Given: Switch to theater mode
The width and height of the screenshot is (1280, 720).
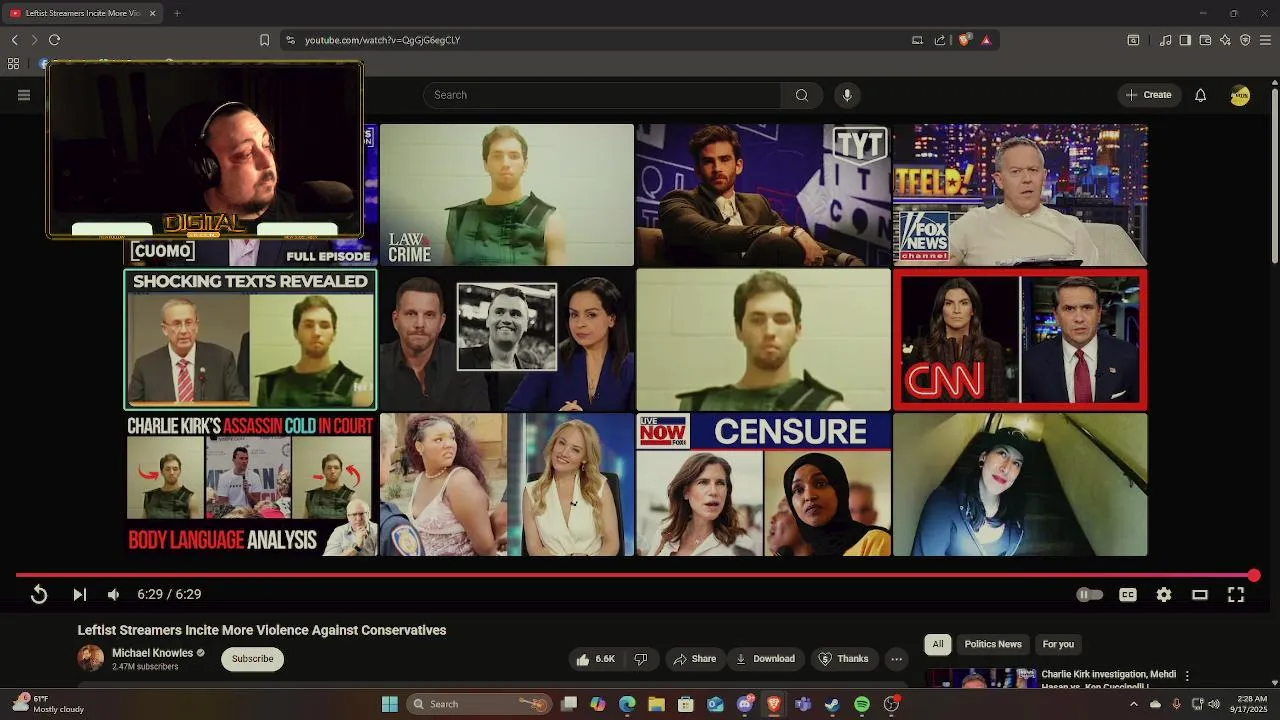Looking at the screenshot, I should pyautogui.click(x=1200, y=594).
